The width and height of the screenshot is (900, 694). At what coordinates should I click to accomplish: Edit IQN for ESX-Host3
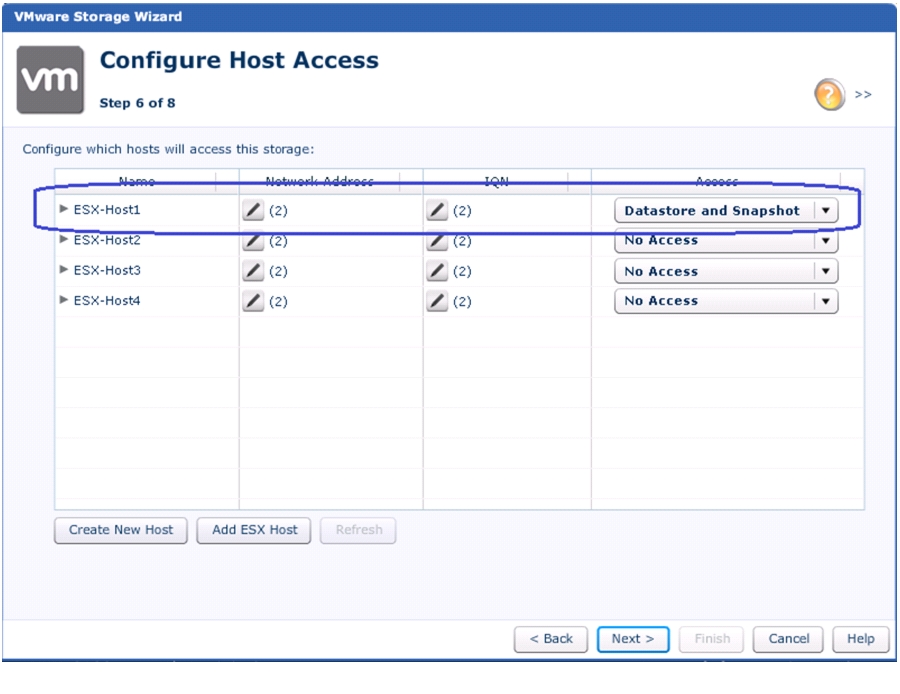(x=437, y=271)
